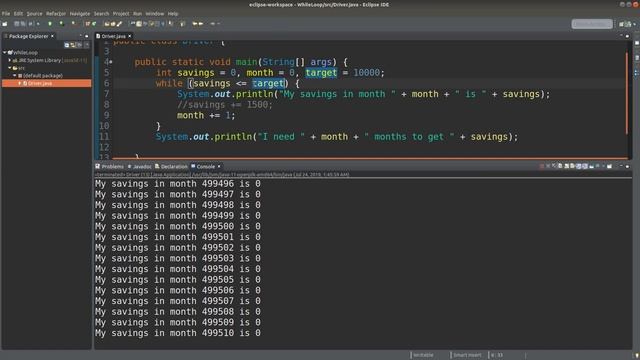This screenshot has width=640, height=360.
Task: Select the WhileLoop project label
Action: point(25,52)
